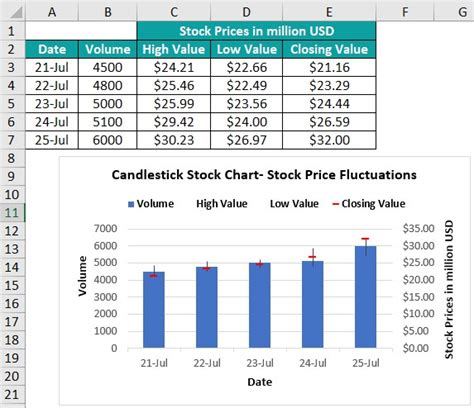Viewport: 474px width, 408px height.
Task: Click the Volume value 6000 cell
Action: point(108,140)
